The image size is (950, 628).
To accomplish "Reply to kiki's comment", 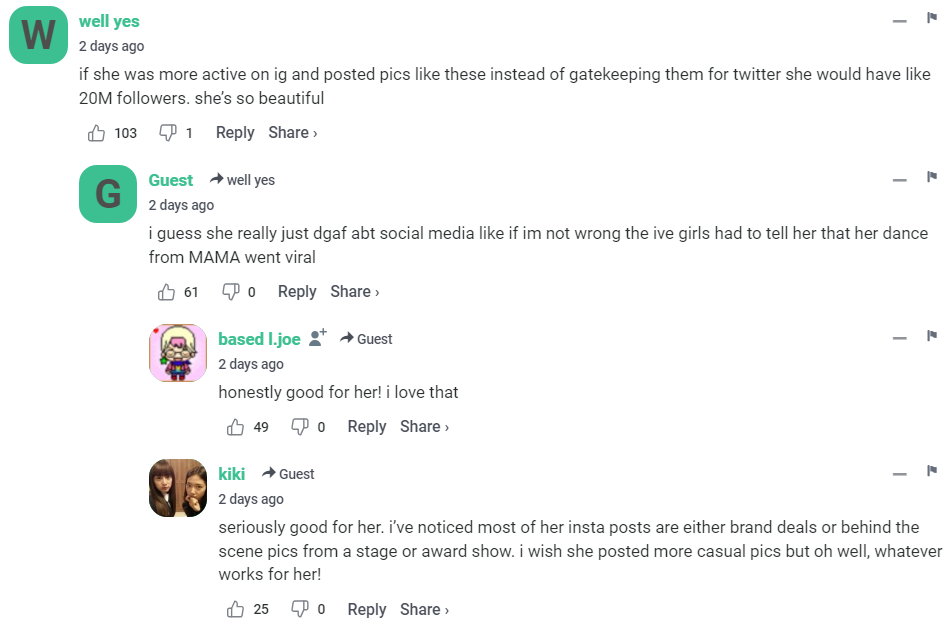I will [367, 610].
